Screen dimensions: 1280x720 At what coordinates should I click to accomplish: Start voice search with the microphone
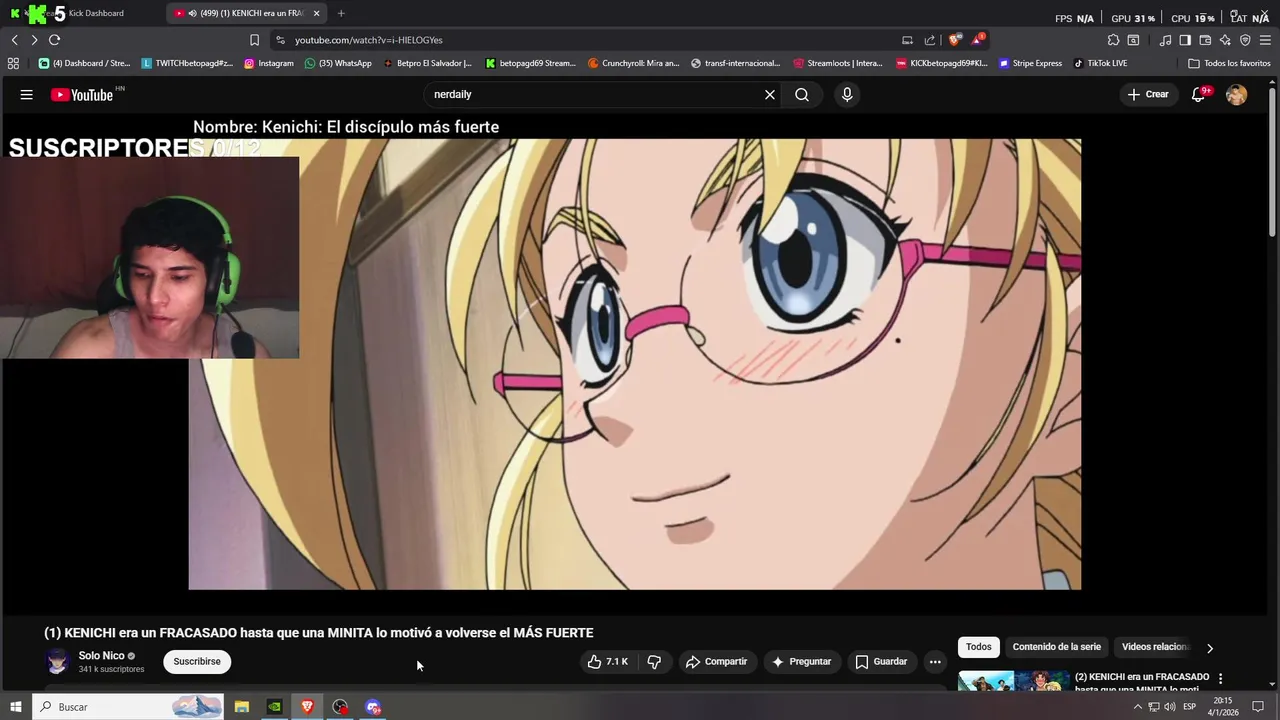click(847, 94)
